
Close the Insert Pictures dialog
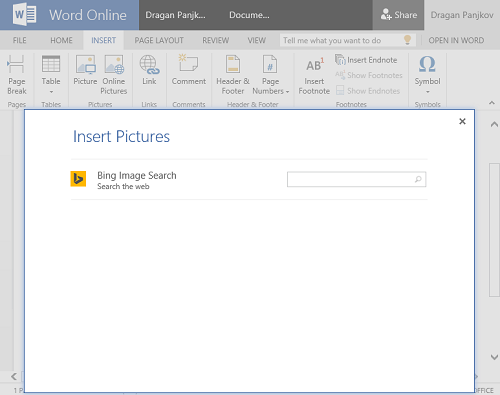coord(462,121)
